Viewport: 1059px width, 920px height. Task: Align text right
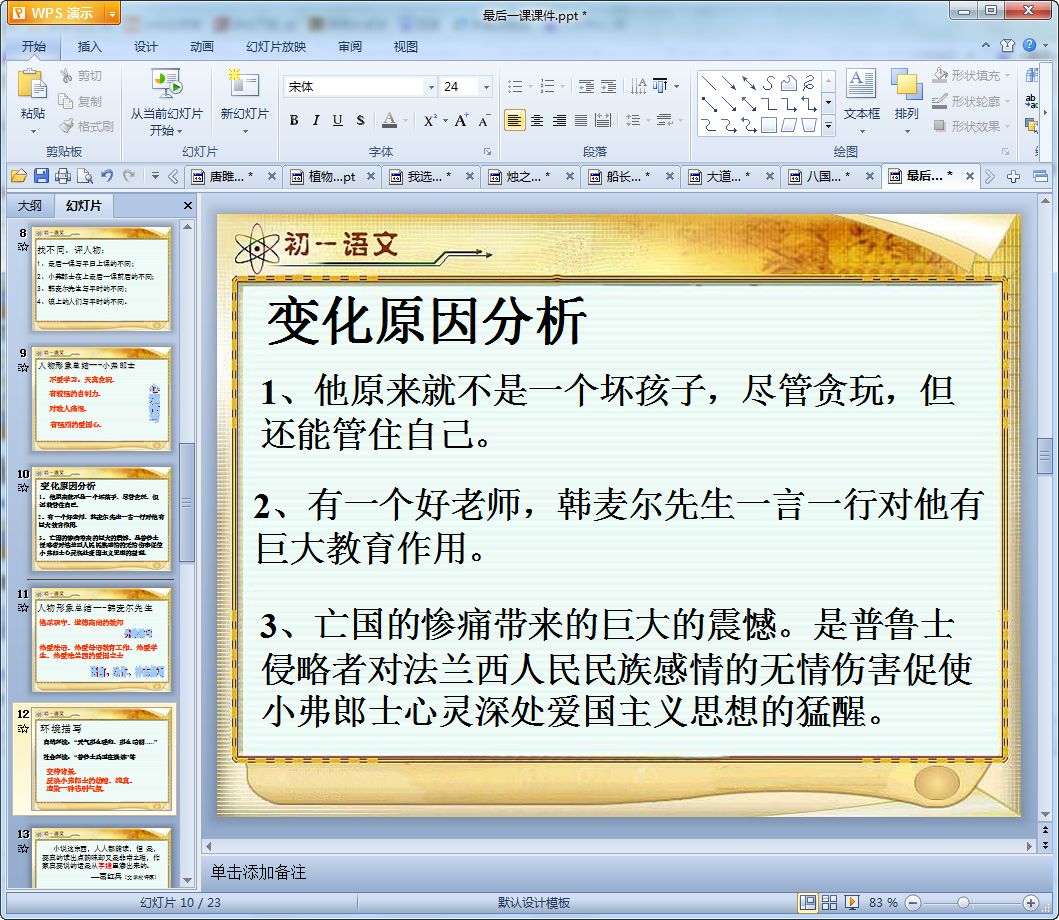coord(559,120)
